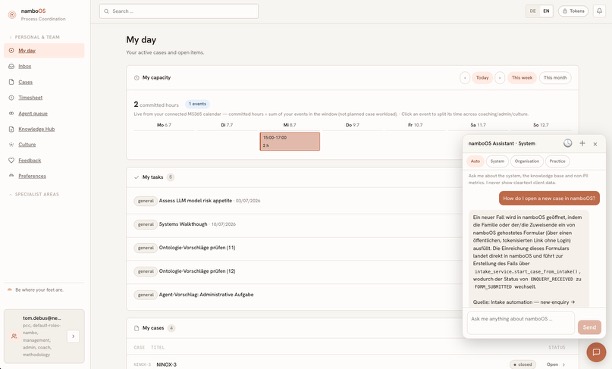Image resolution: width=612 pixels, height=369 pixels.
Task: Click the My day sidebar icon
Action: click(x=11, y=50)
